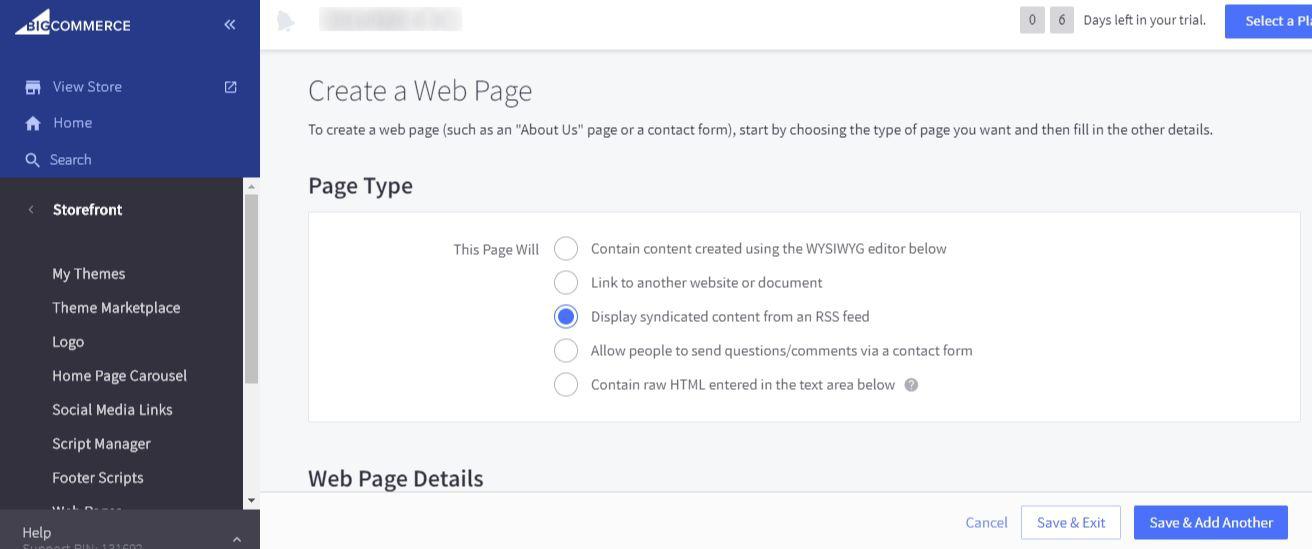Go back from Storefront menu chevron

point(31,210)
